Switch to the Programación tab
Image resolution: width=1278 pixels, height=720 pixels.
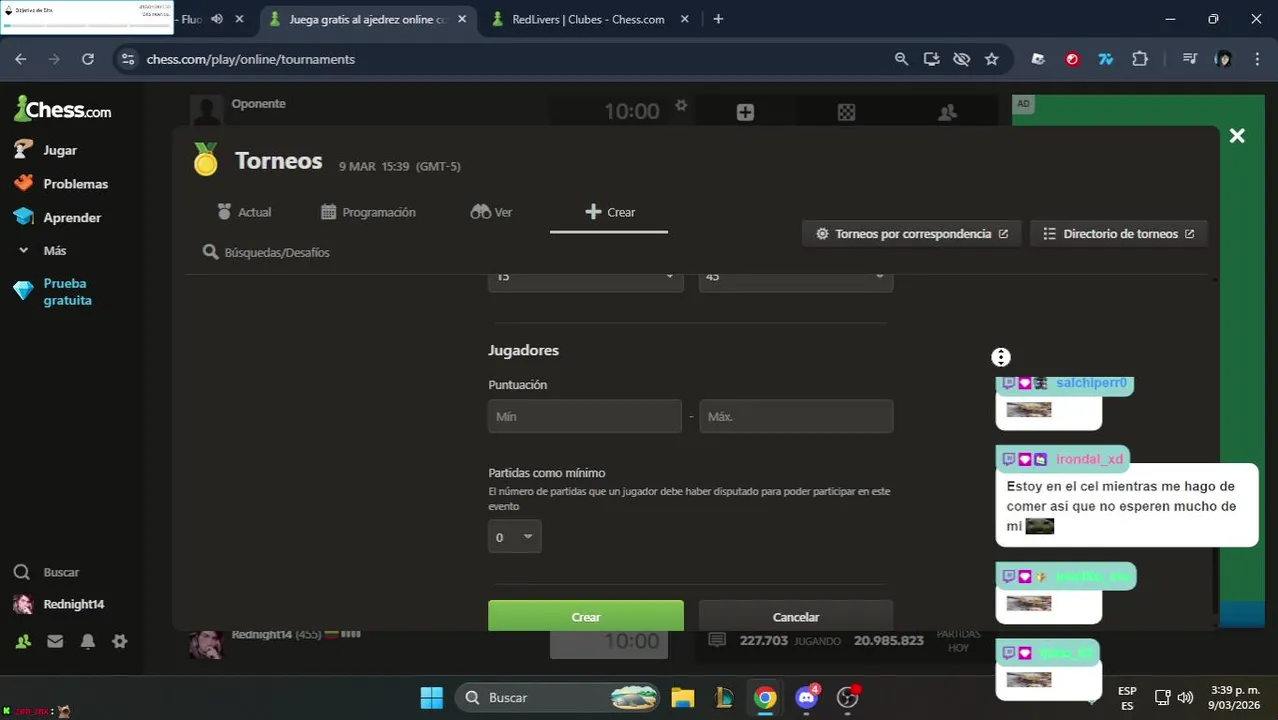coord(368,212)
